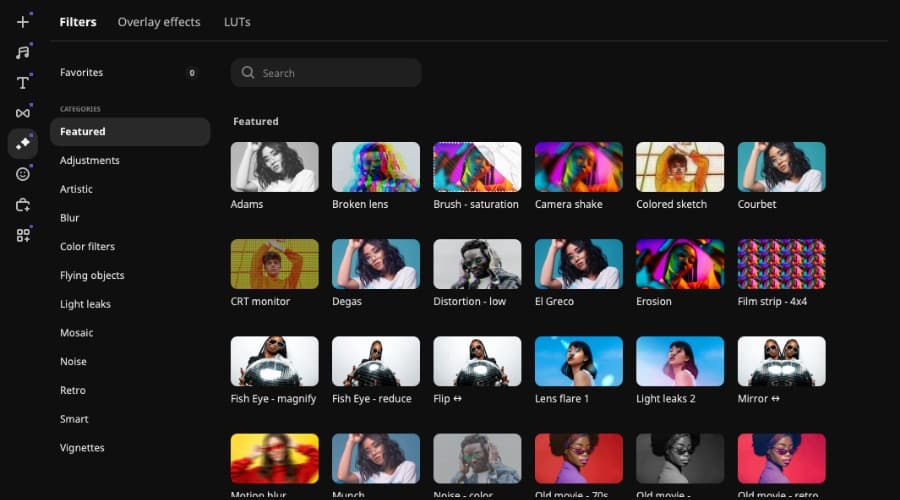Choose the Lens flare 1 filter thumbnail

578,361
